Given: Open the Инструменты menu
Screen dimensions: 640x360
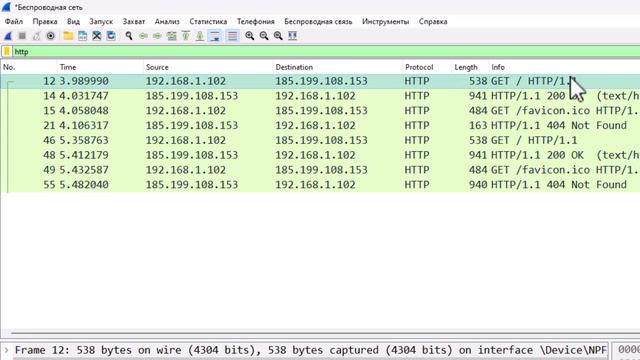Looking at the screenshot, I should 385,22.
